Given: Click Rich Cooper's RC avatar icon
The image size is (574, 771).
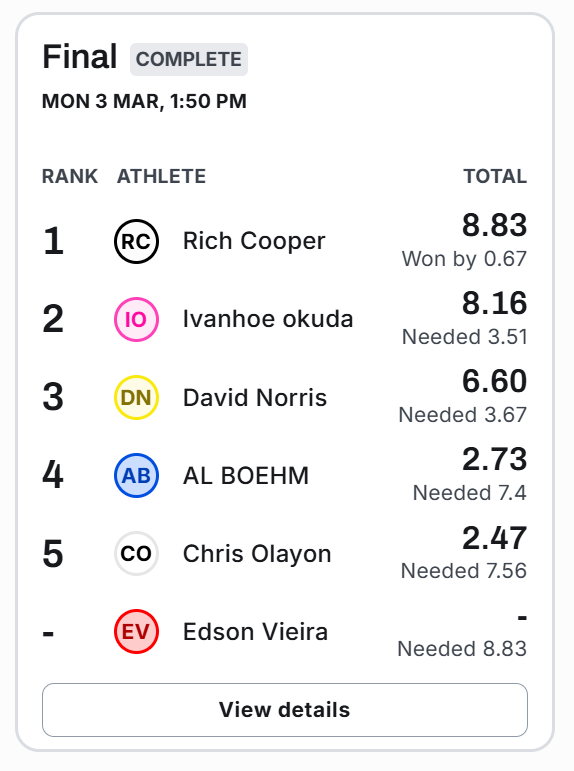Looking at the screenshot, I should (136, 241).
